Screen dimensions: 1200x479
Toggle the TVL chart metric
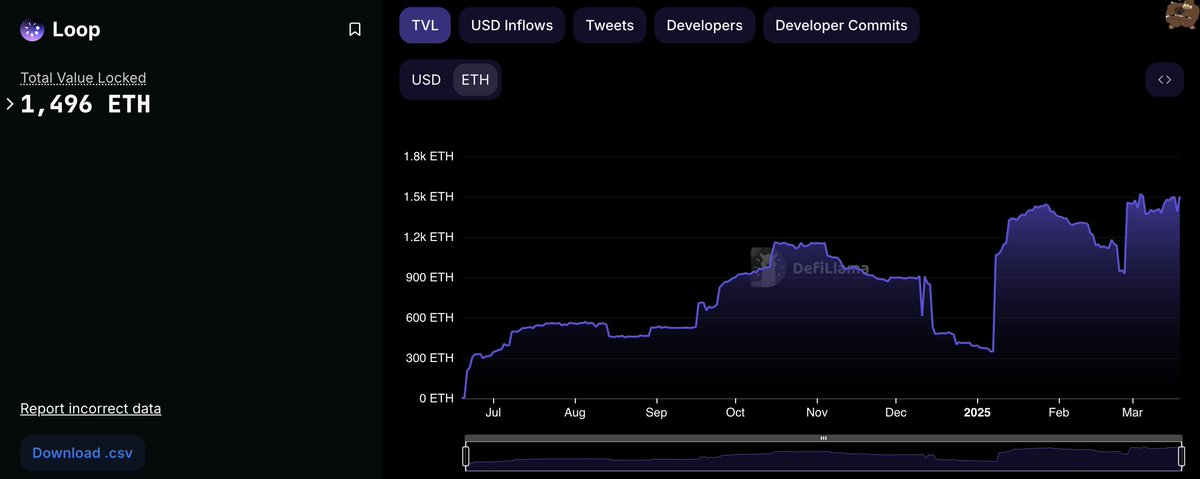[425, 25]
